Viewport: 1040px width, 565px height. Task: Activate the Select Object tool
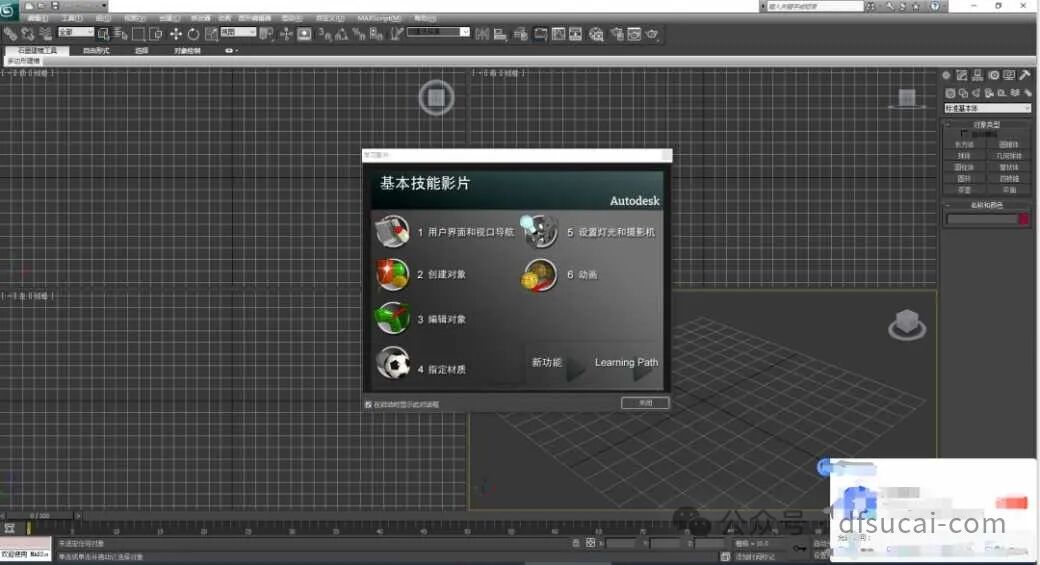tap(103, 34)
